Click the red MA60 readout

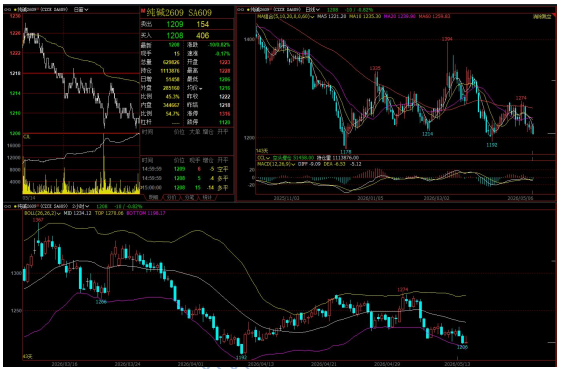(x=435, y=17)
